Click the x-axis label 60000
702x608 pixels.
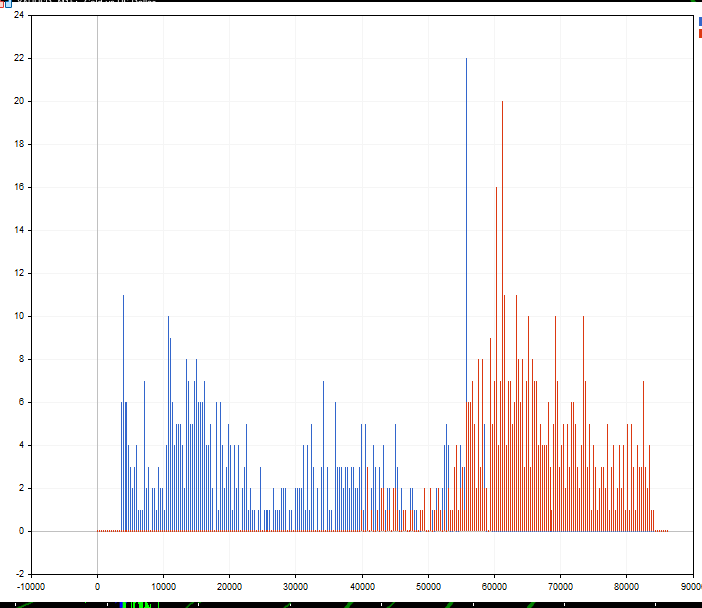494,587
